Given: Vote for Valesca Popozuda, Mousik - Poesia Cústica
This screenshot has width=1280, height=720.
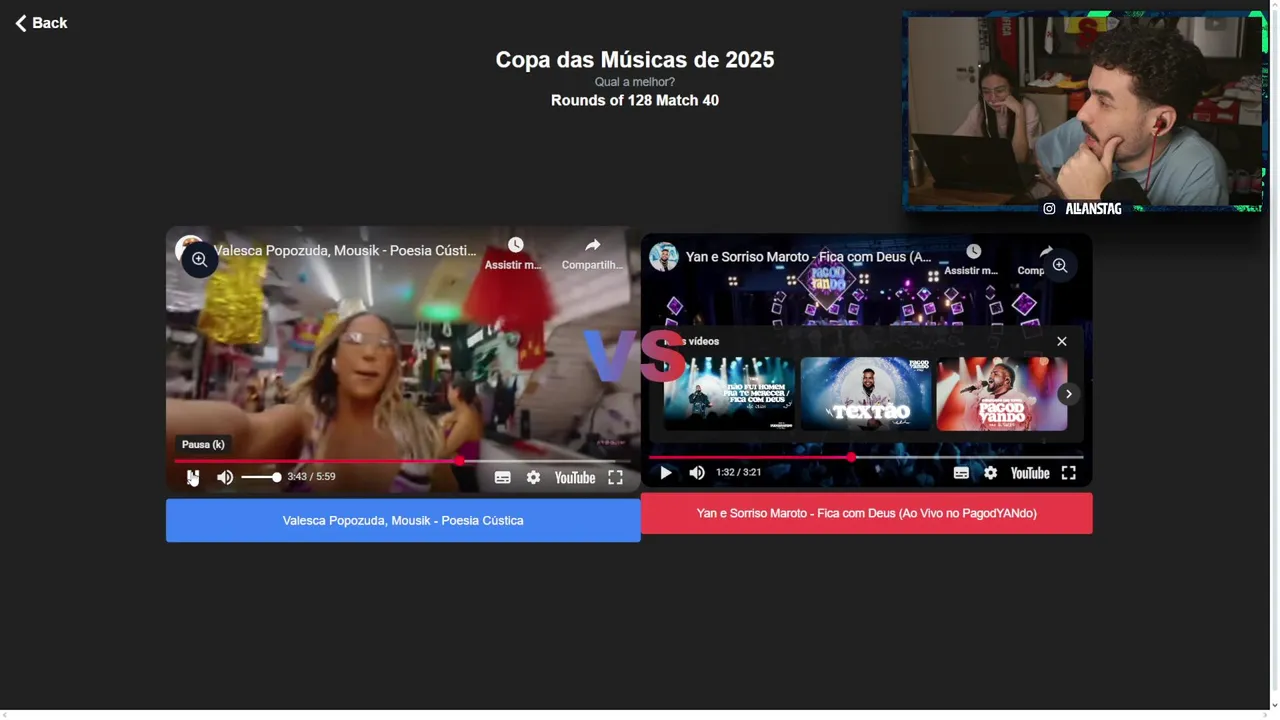Looking at the screenshot, I should [x=403, y=520].
